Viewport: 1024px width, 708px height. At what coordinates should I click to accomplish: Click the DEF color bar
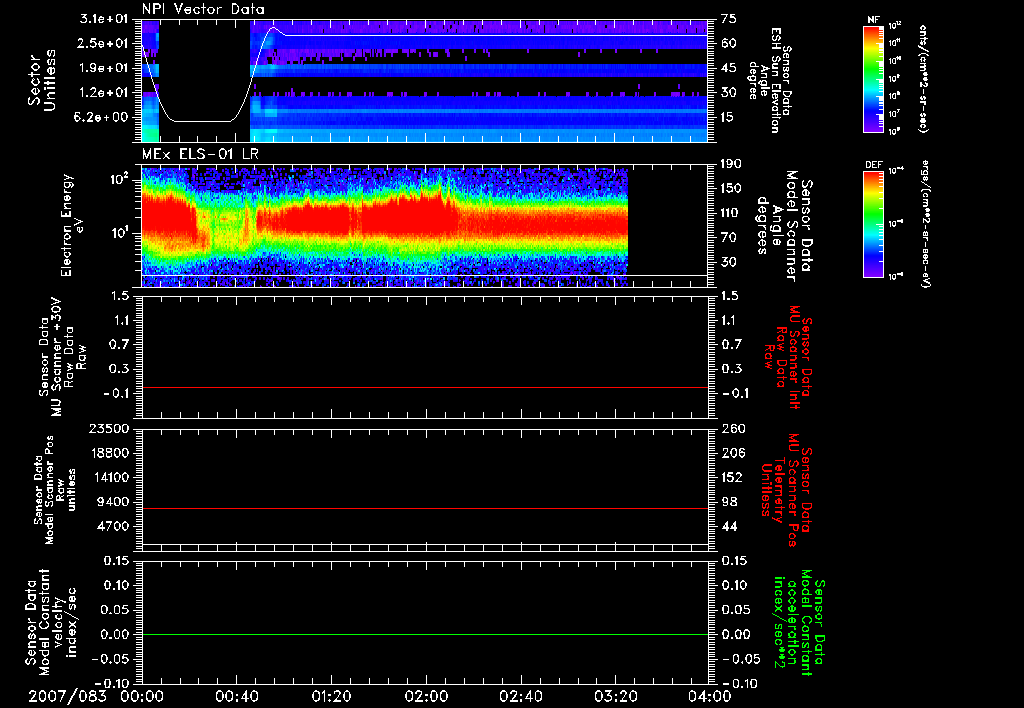(x=874, y=224)
